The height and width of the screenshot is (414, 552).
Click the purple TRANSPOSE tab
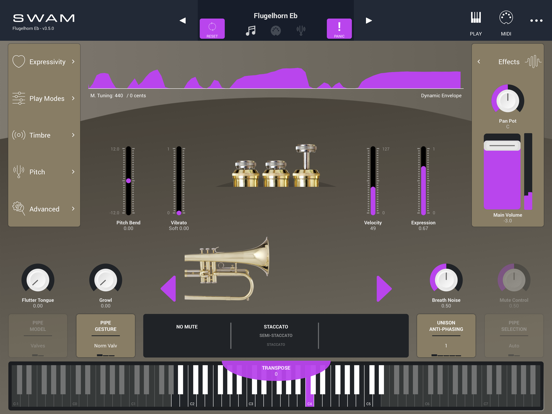pyautogui.click(x=276, y=370)
